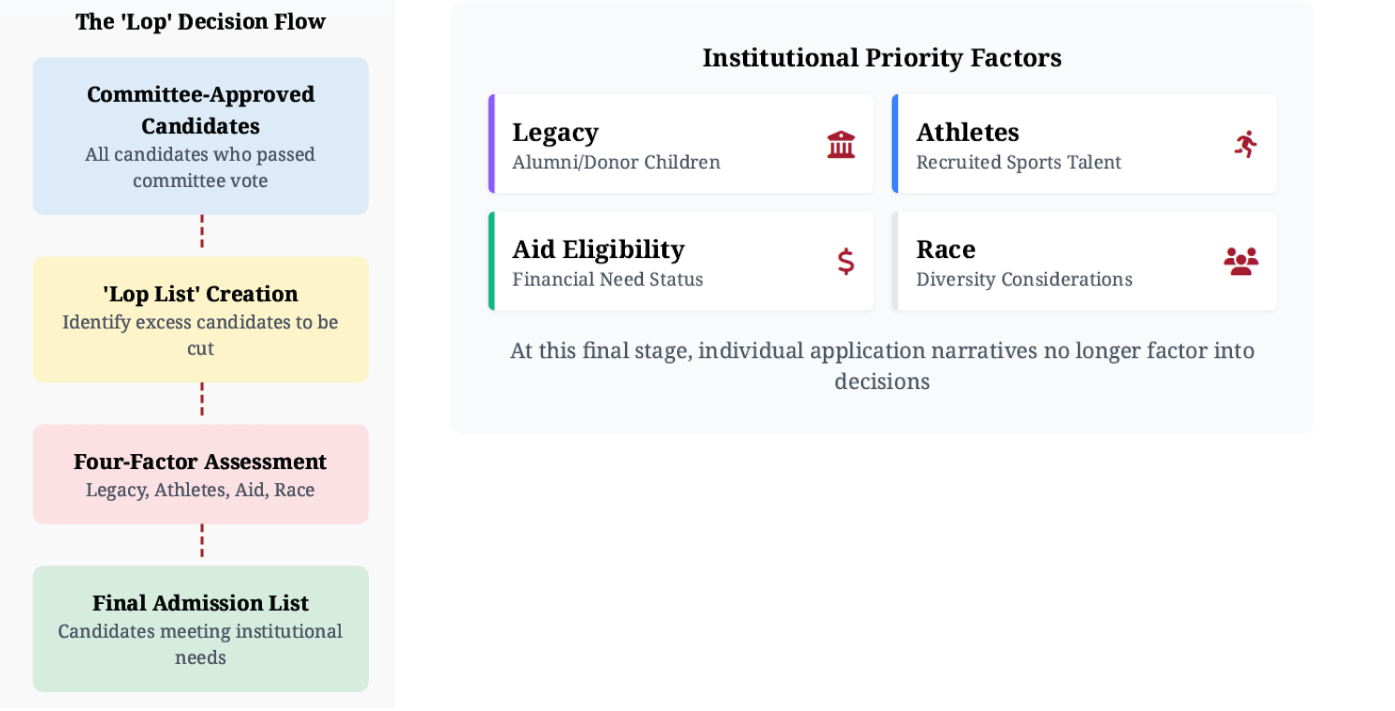The image size is (1395, 711).
Task: Click the final stage narrative note text
Action: tap(882, 366)
